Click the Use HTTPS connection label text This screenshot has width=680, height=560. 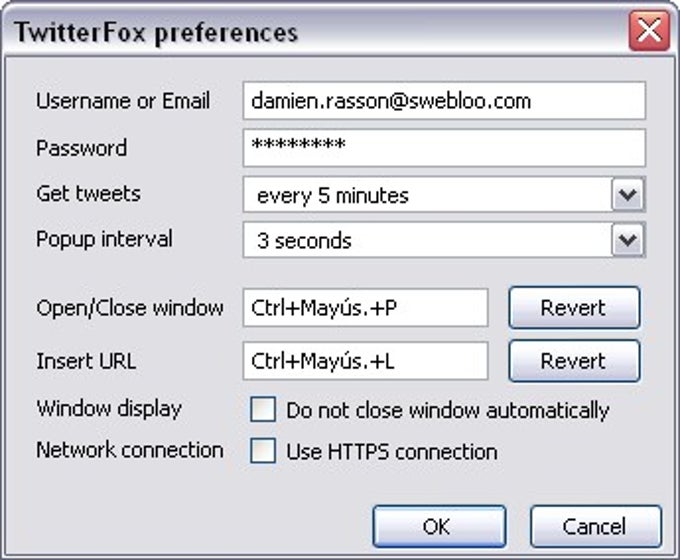pos(392,452)
